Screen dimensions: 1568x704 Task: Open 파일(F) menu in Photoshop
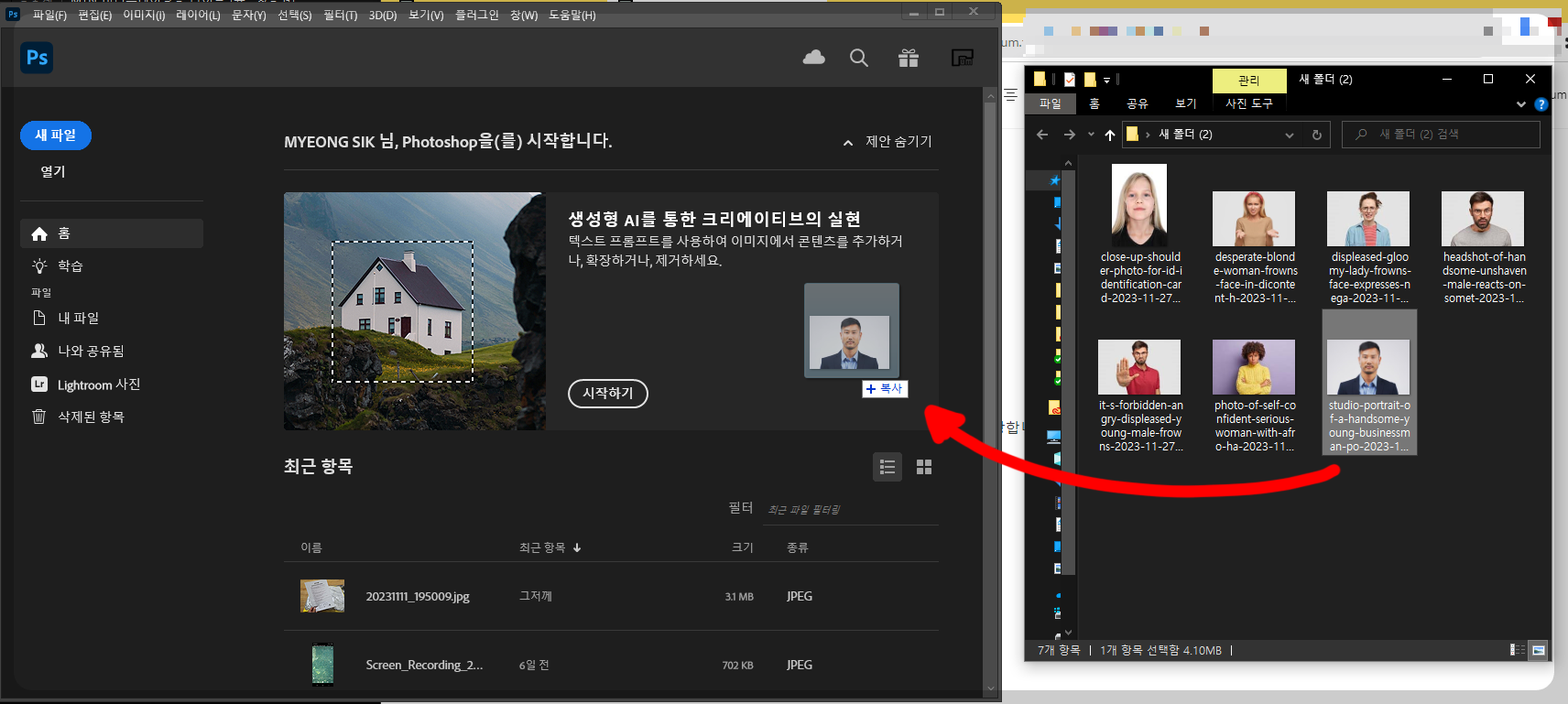[50, 16]
